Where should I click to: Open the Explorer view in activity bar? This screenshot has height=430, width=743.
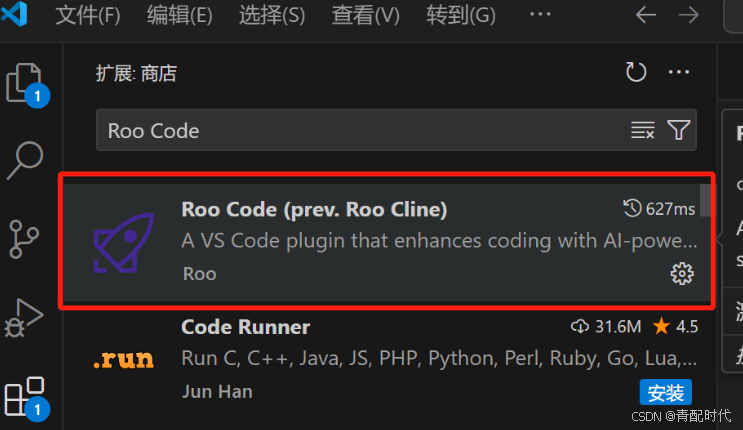tap(25, 84)
